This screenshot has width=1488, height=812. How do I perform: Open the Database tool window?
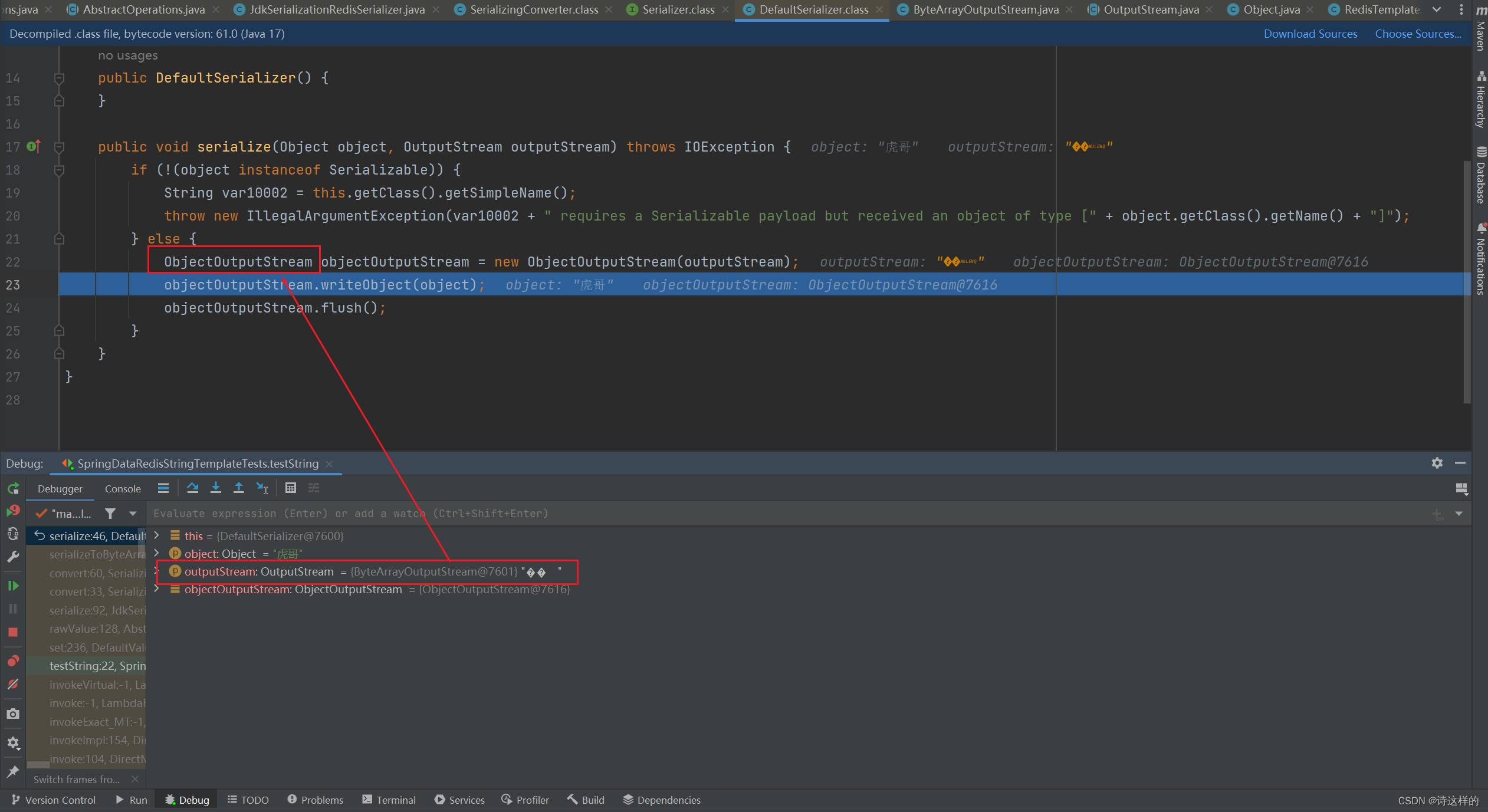1480,175
